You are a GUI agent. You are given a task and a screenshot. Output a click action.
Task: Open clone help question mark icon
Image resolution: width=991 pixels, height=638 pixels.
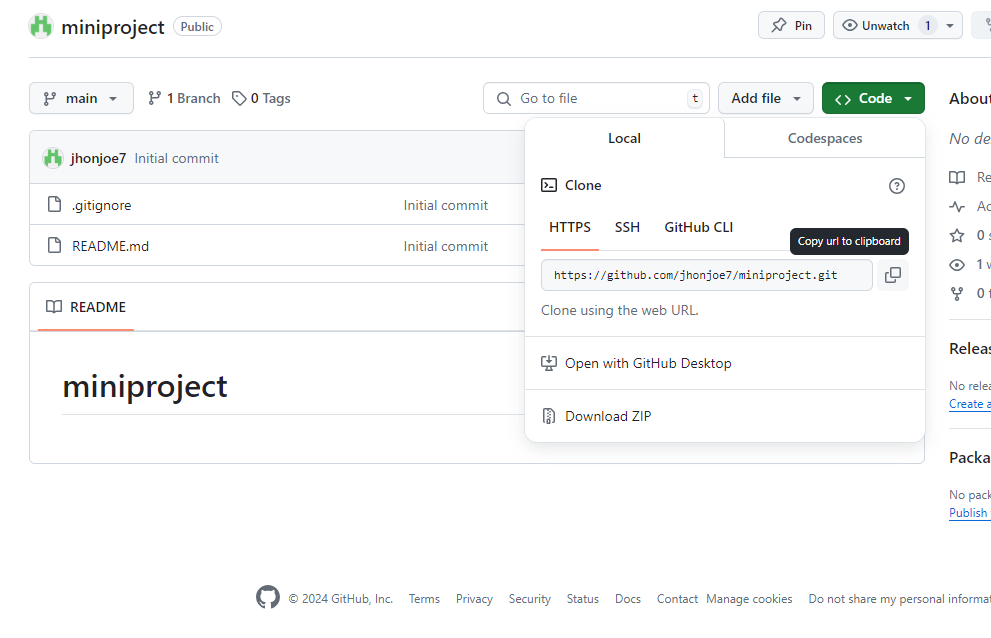(x=896, y=186)
